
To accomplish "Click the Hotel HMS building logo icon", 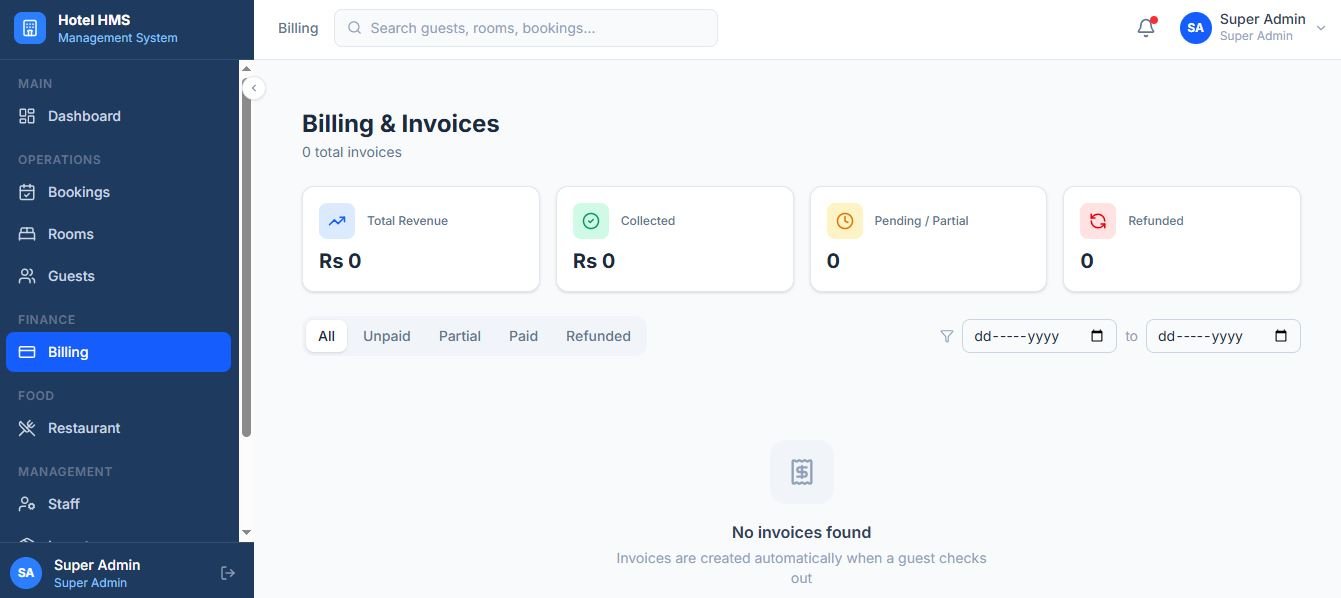I will pos(30,28).
